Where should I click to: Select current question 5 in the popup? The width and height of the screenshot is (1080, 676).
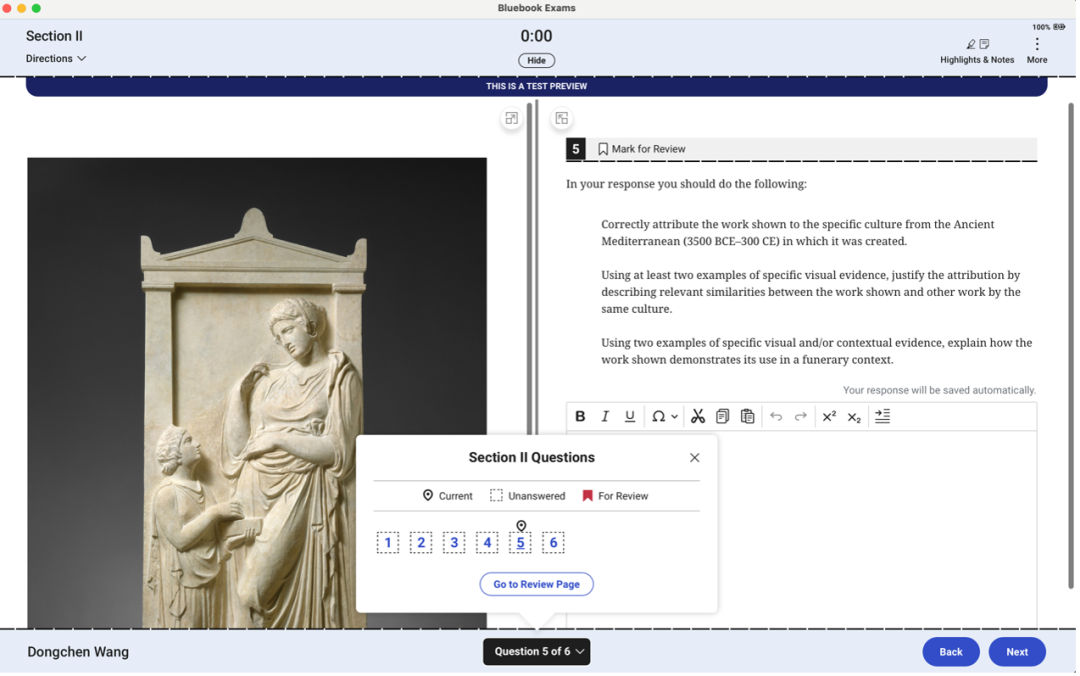[520, 542]
